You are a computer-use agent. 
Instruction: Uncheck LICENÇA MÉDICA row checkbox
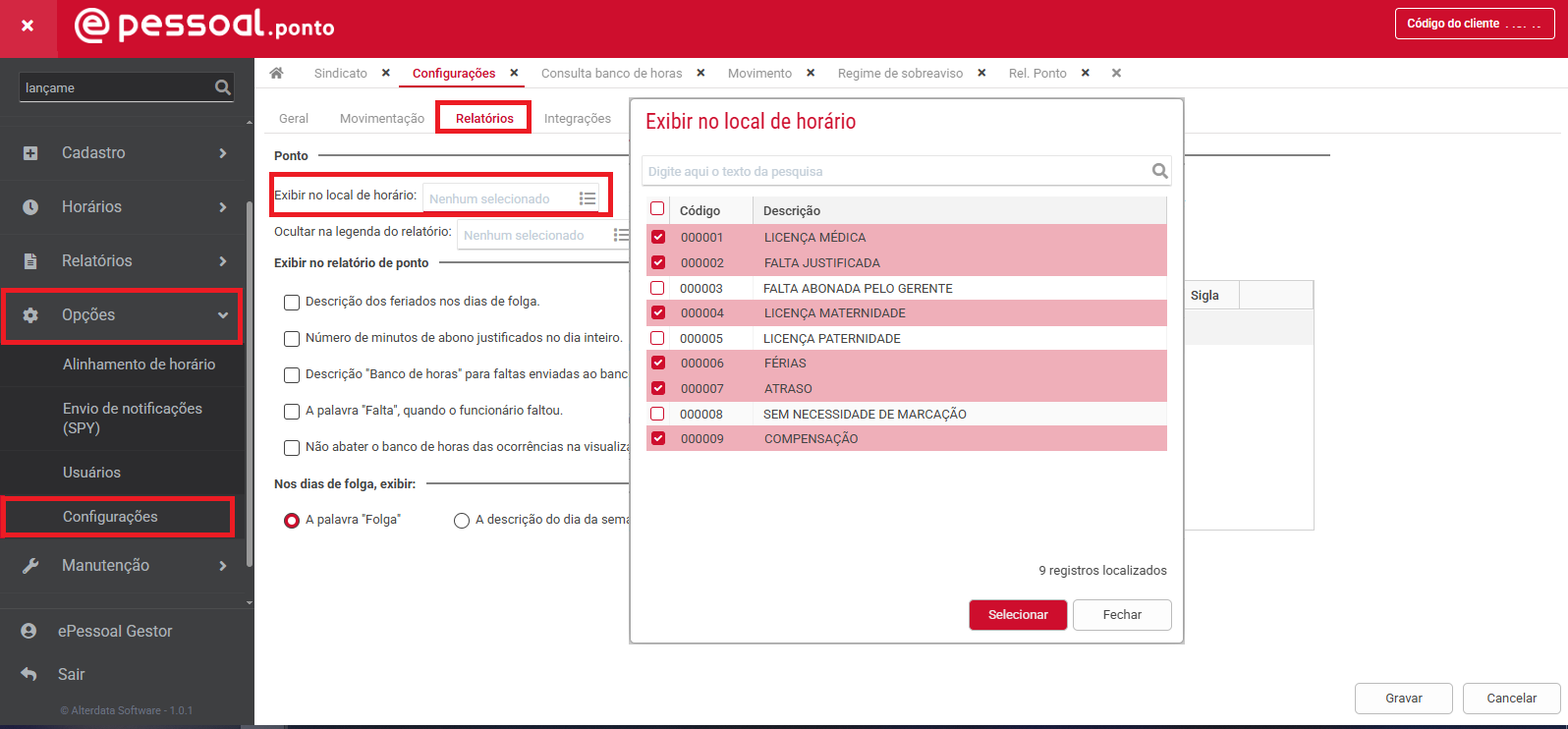pos(658,237)
